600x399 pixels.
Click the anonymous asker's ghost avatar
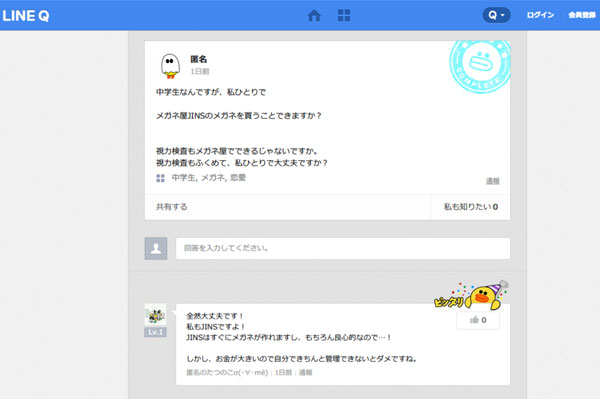tap(170, 66)
